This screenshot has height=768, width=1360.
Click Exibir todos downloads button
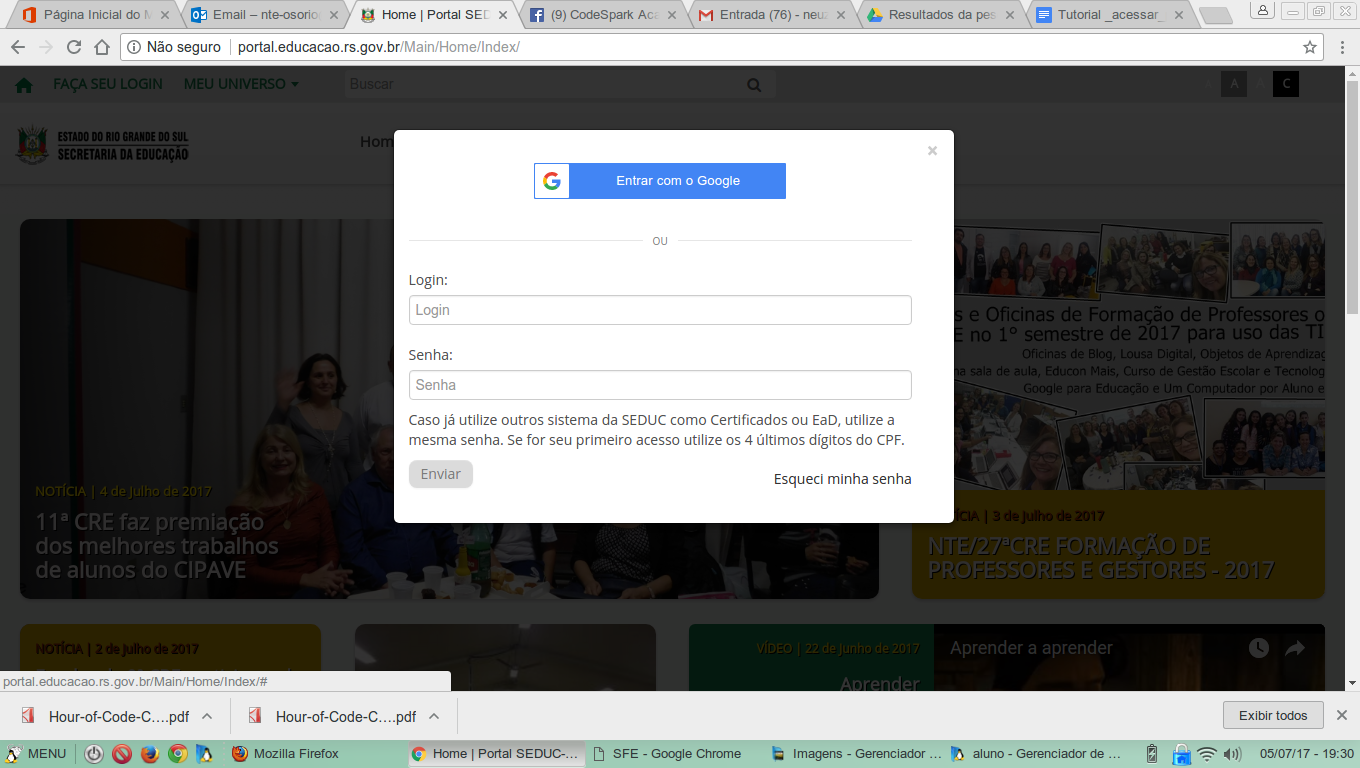(x=1273, y=715)
